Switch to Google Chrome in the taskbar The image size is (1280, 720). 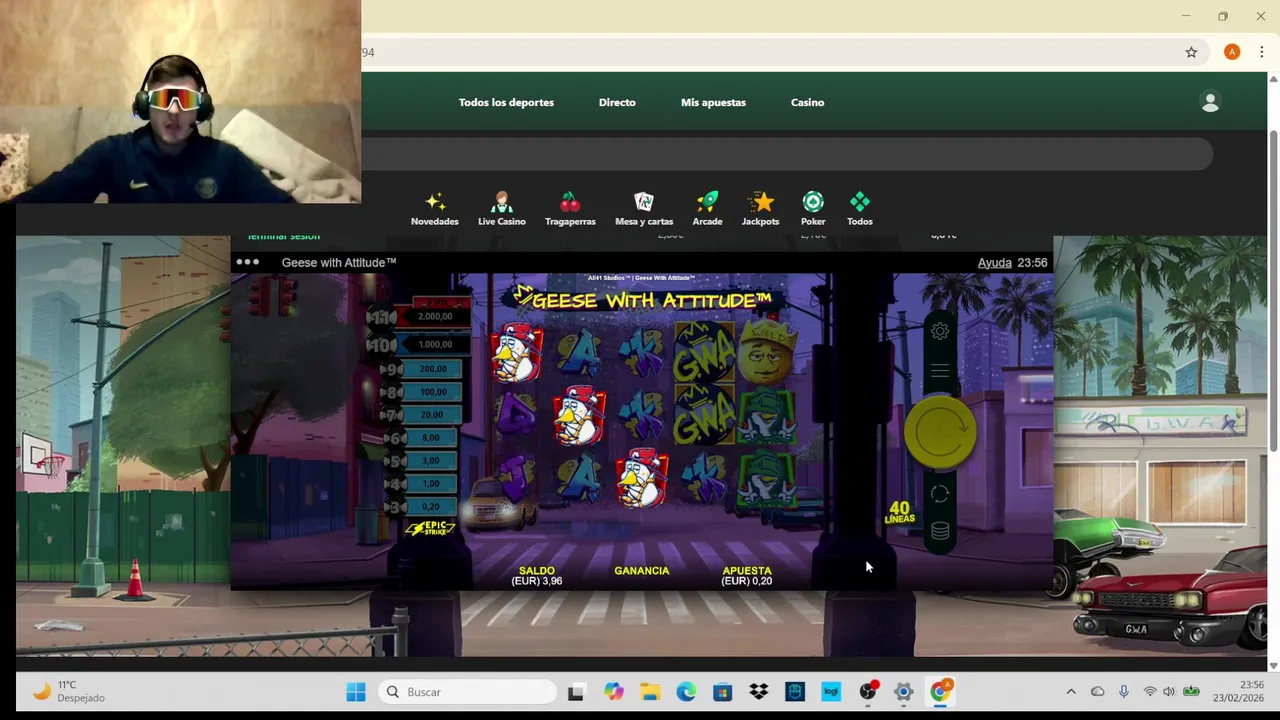pyautogui.click(x=940, y=691)
